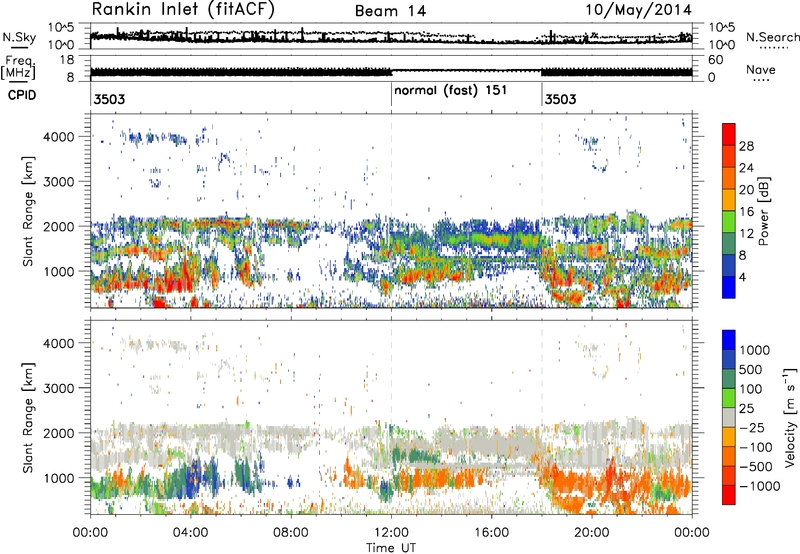Viewport: 800px width, 554px height.
Task: Select the "N.Sky" axis label
Action: click(19, 37)
